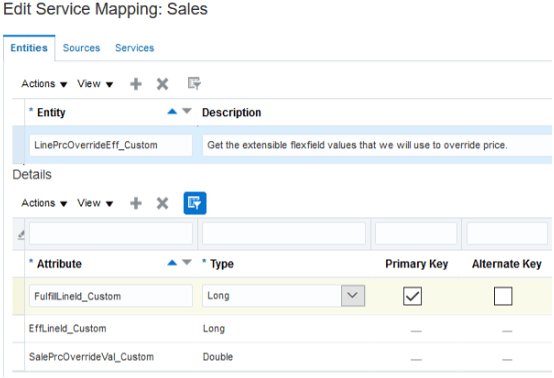Image resolution: width=554 pixels, height=378 pixels.
Task: Switch to the Services tab
Action: [135, 48]
